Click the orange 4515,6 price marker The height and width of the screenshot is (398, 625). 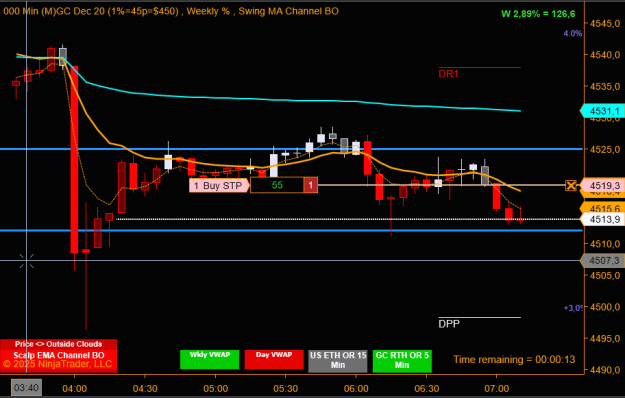(x=602, y=208)
